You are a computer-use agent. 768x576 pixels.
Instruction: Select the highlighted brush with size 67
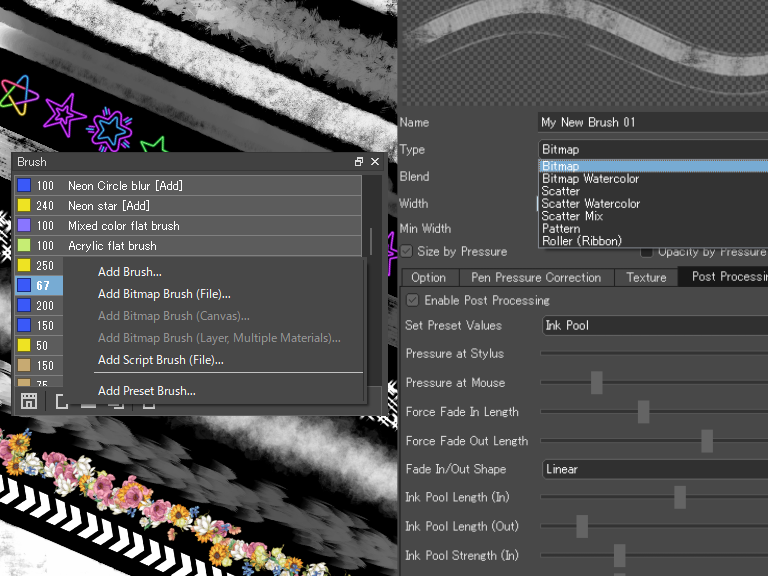click(x=39, y=286)
